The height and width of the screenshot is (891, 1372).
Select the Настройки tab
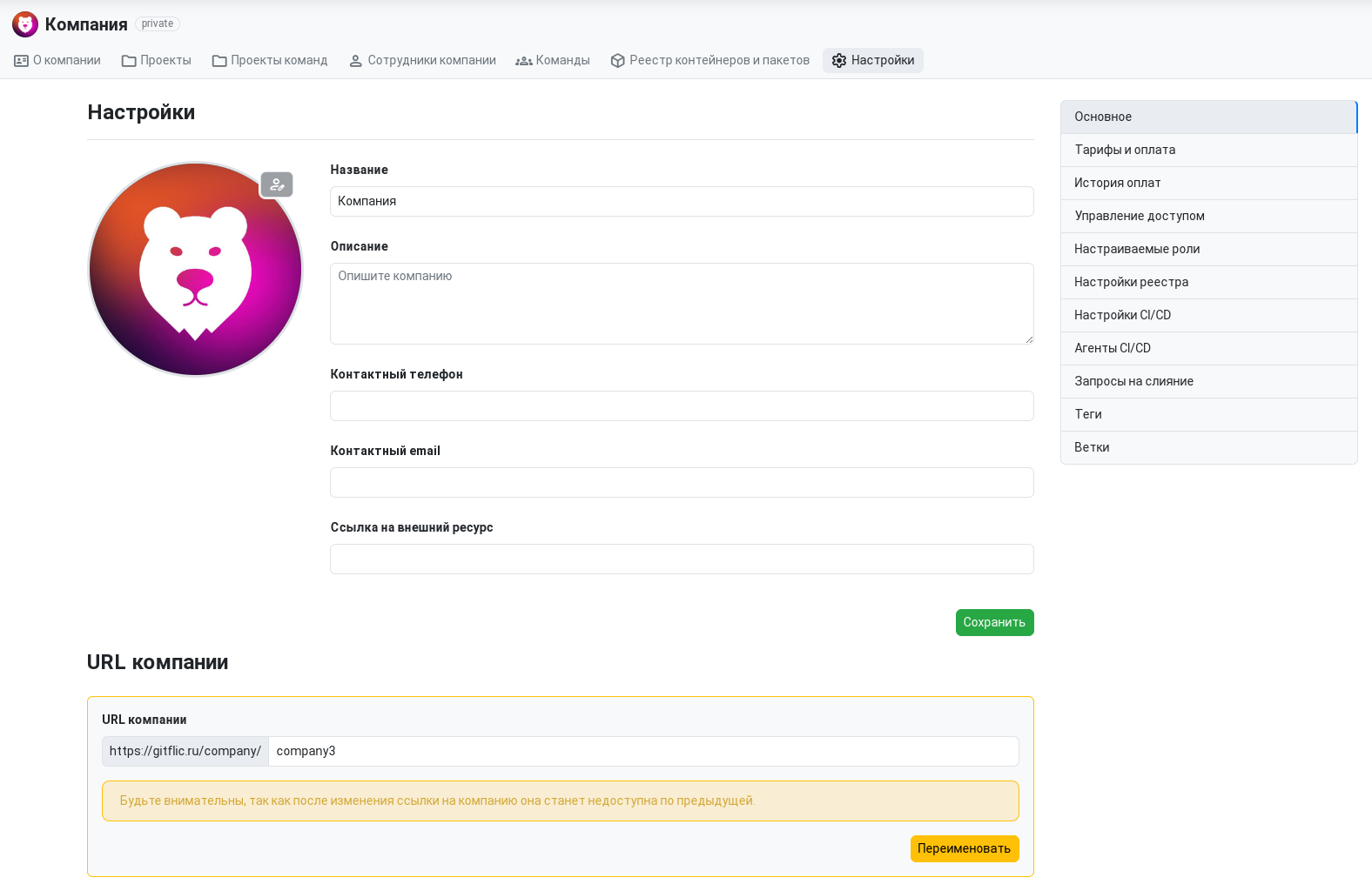click(x=873, y=61)
